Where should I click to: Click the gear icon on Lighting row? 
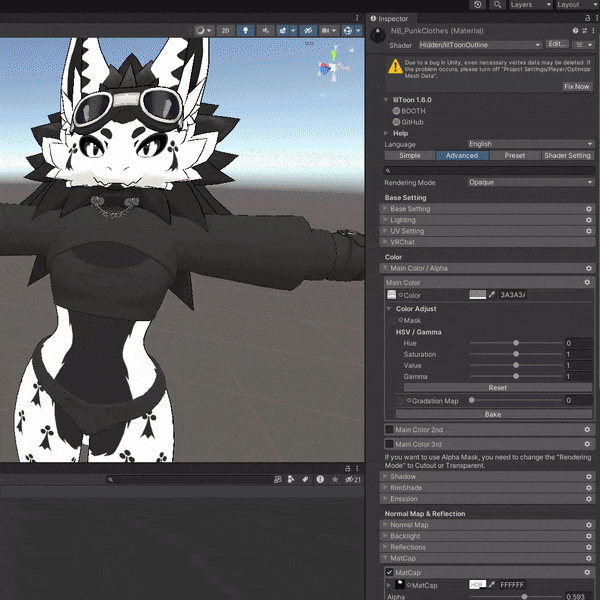click(x=589, y=220)
